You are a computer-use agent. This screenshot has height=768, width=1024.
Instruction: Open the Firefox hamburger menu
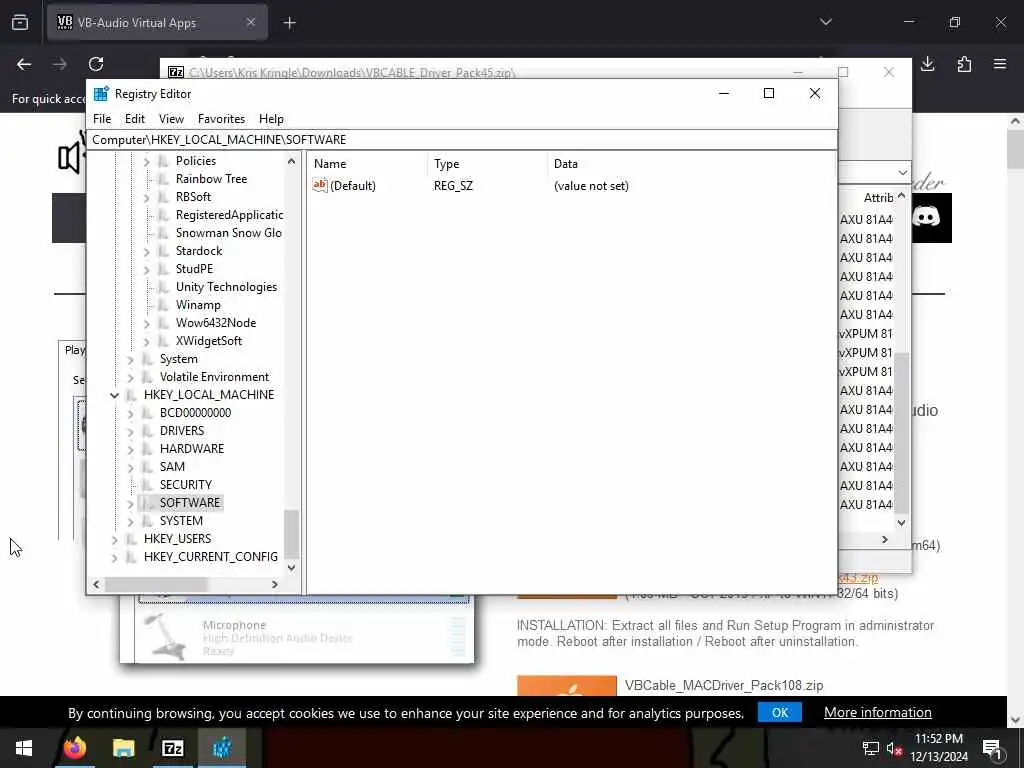(x=1000, y=63)
